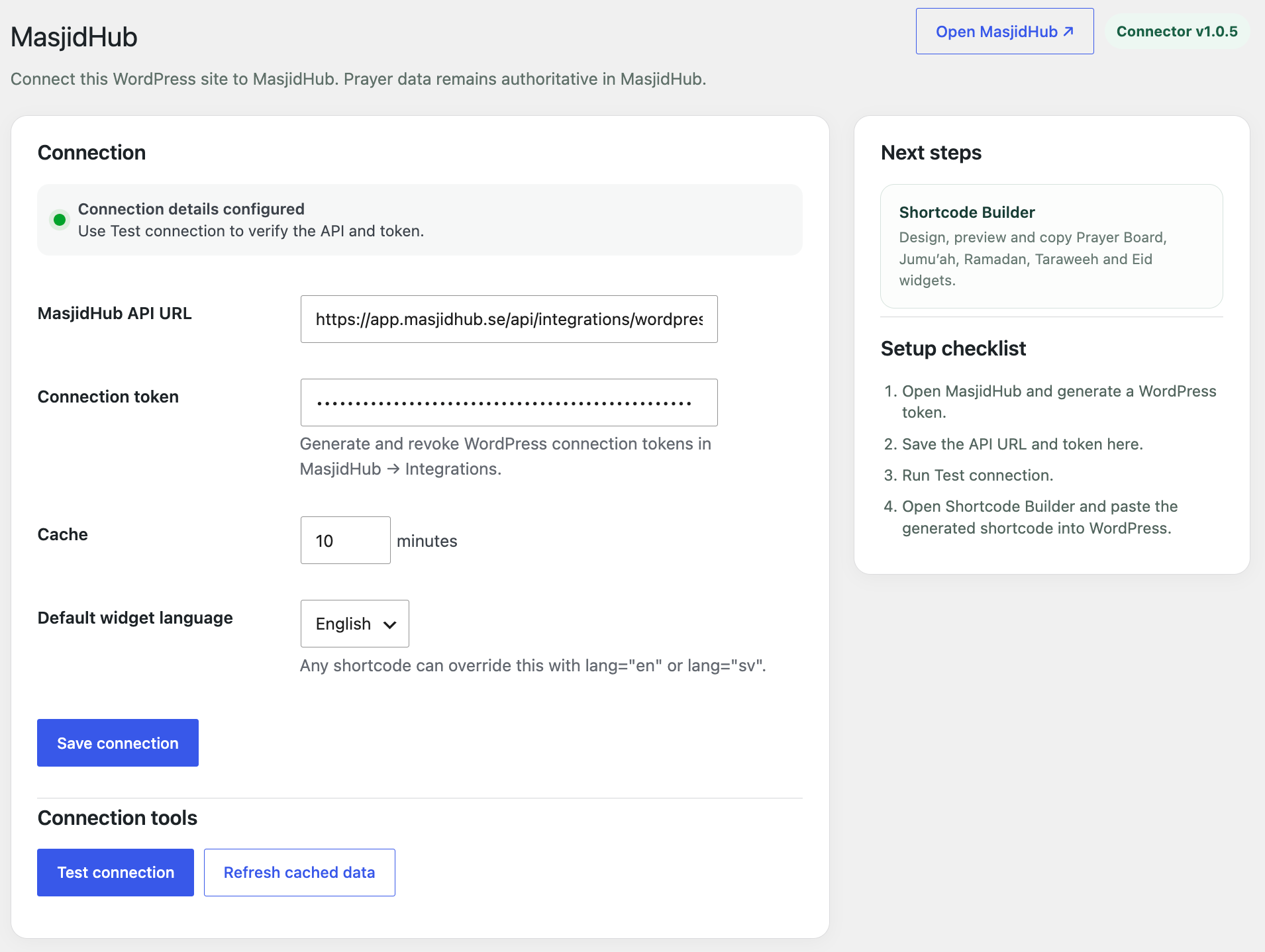Click the MasjidHub page title

tap(74, 37)
